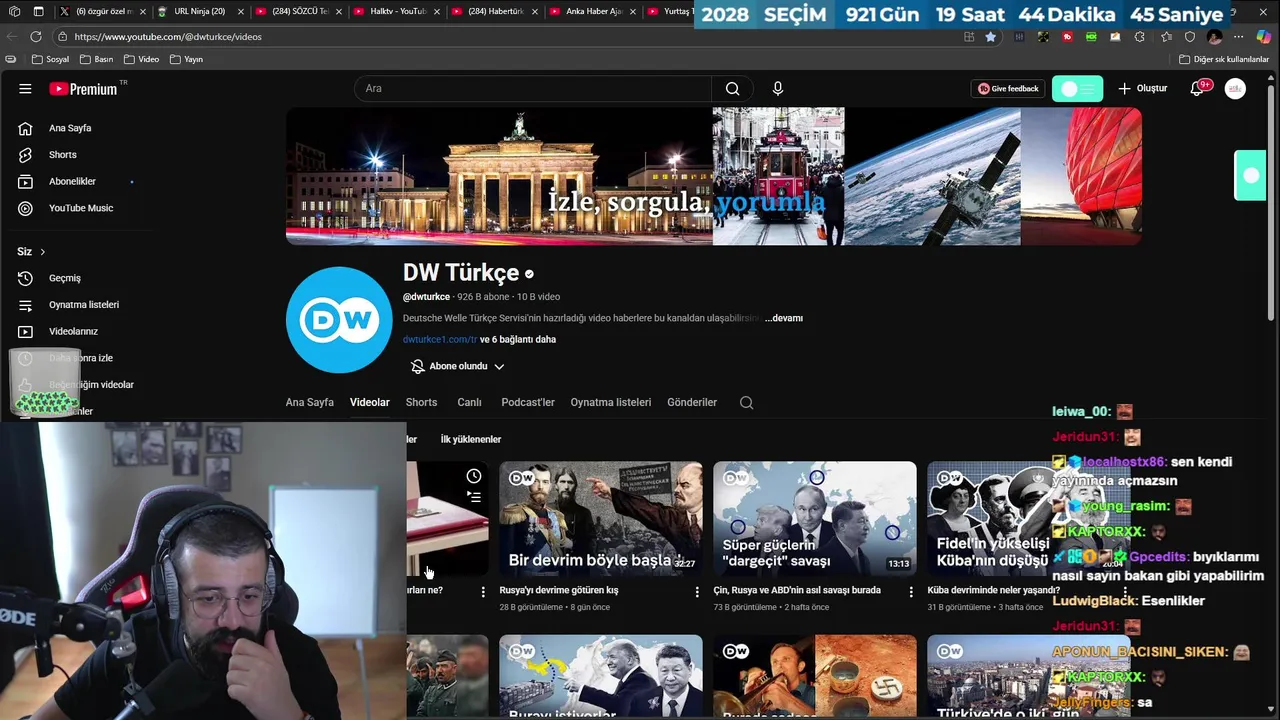
Task: Click the YouTube Premium logo
Action: click(84, 89)
